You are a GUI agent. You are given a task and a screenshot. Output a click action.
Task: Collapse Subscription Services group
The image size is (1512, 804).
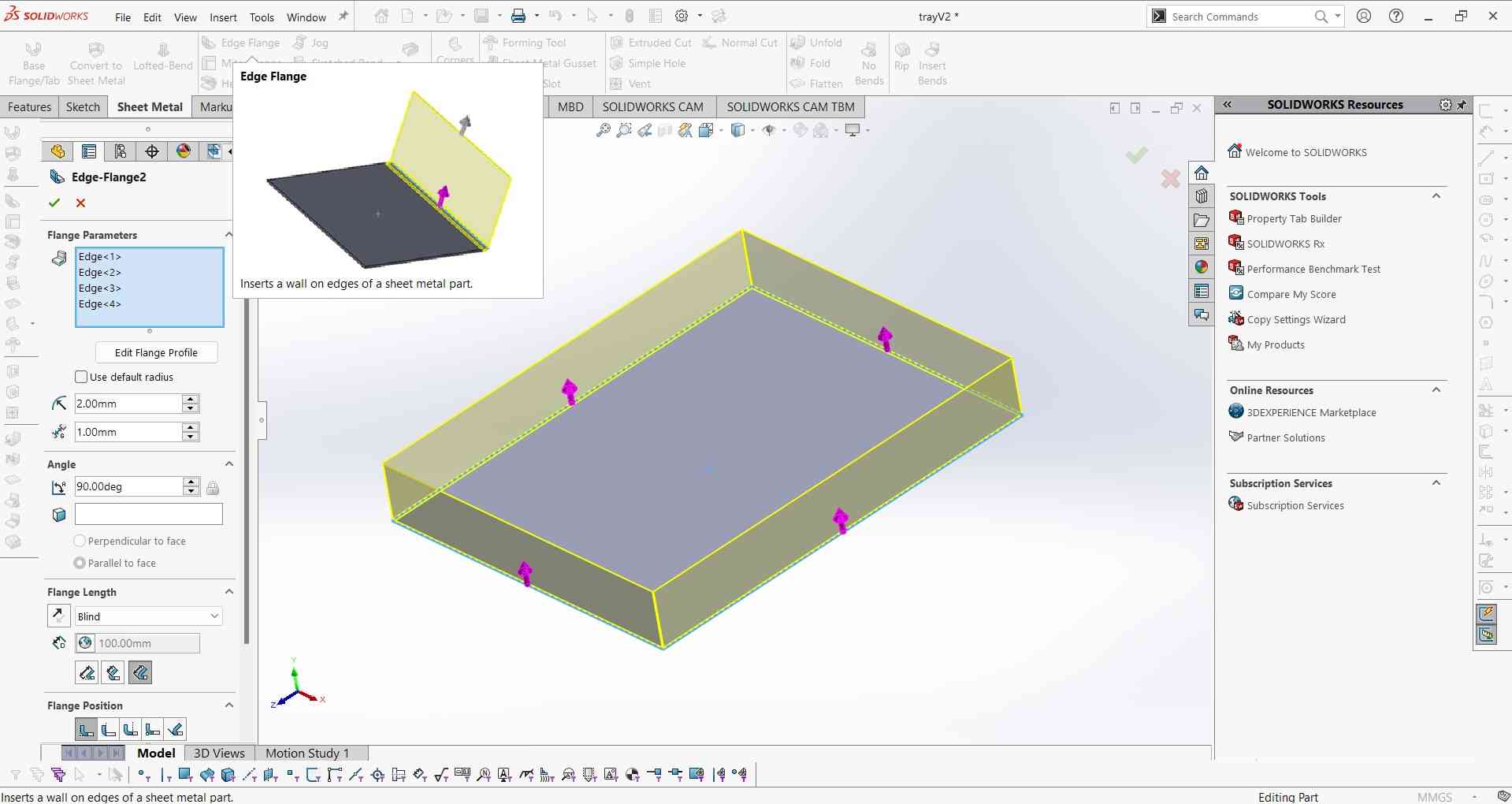tap(1436, 482)
